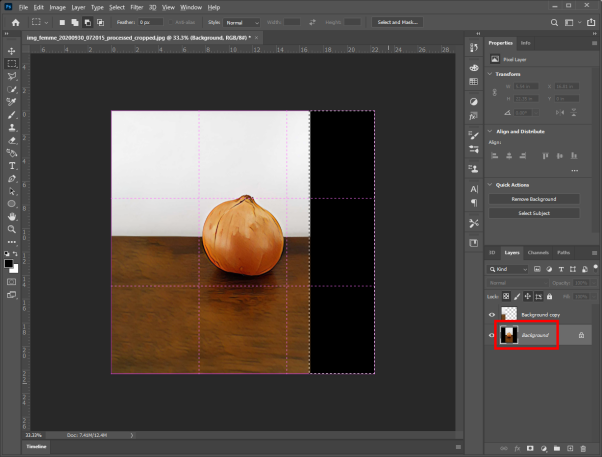Open the Style dropdown set to Normal

click(x=241, y=23)
